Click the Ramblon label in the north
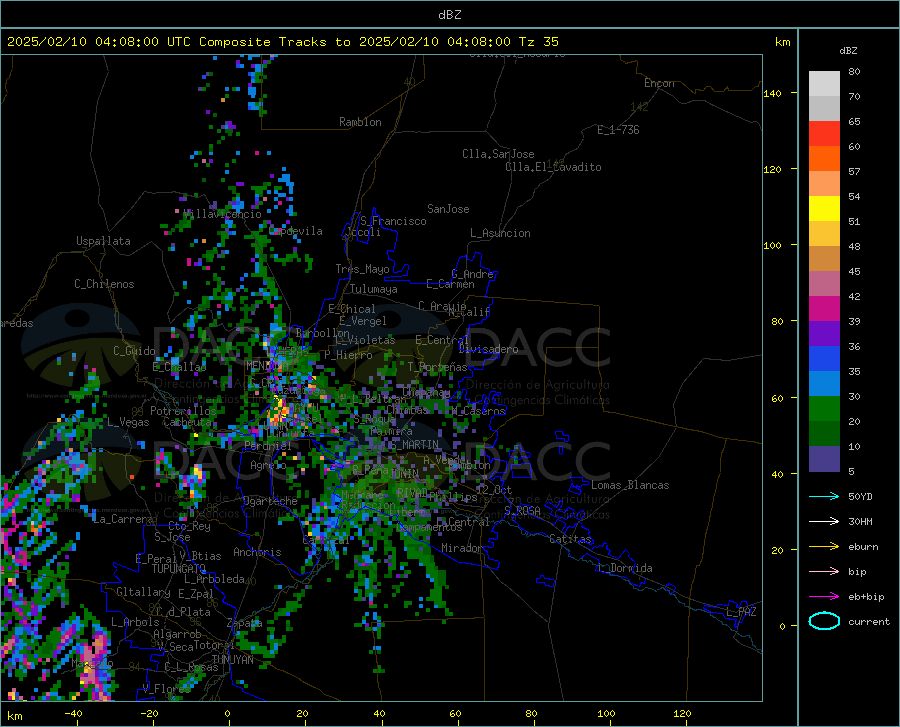The height and width of the screenshot is (727, 900). [x=360, y=122]
